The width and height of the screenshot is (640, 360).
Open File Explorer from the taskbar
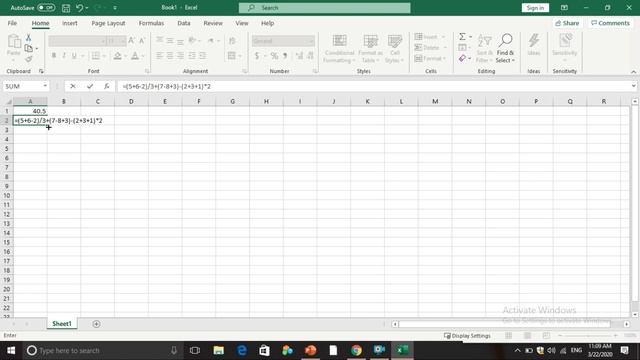218,350
